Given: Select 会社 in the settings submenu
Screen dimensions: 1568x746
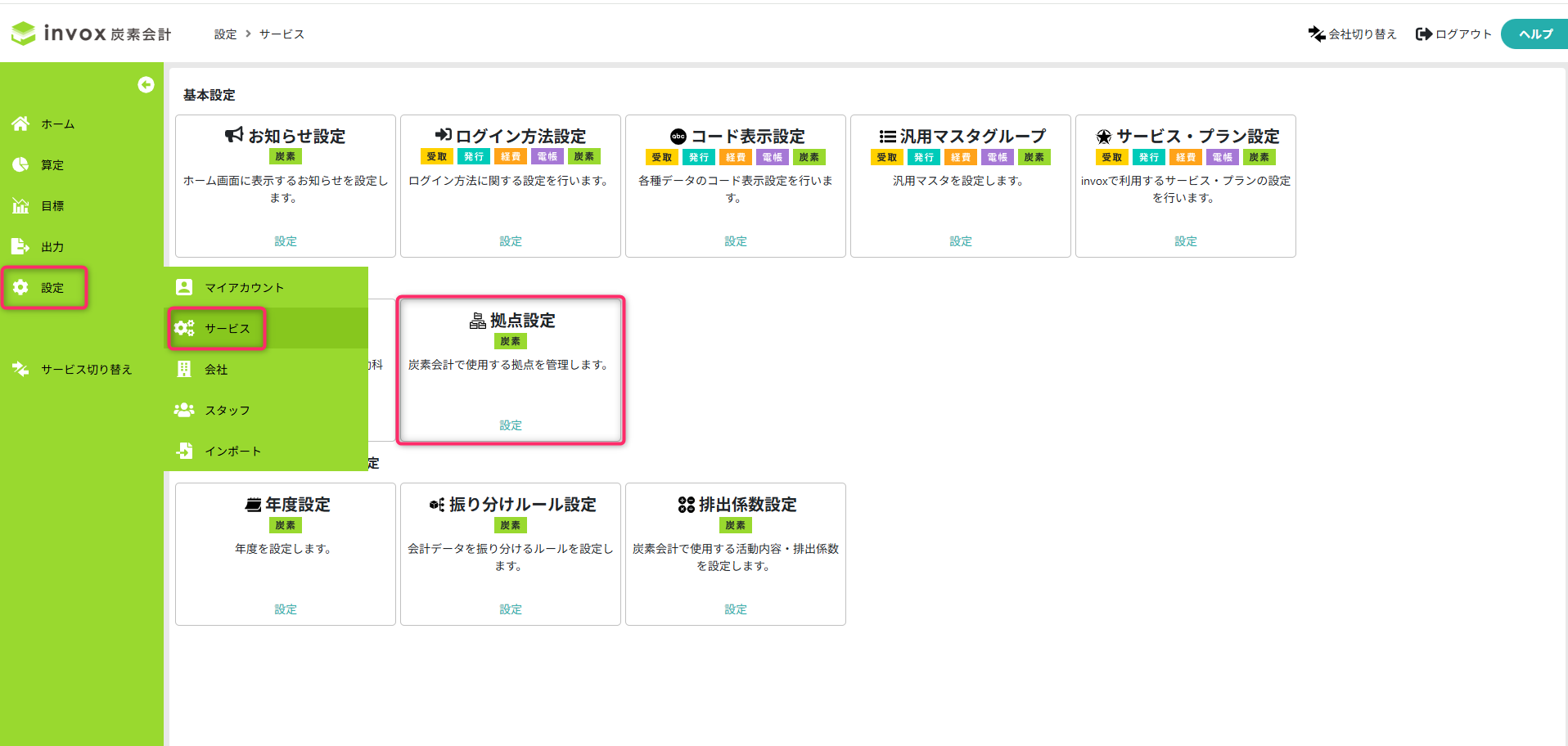Looking at the screenshot, I should click(x=216, y=369).
